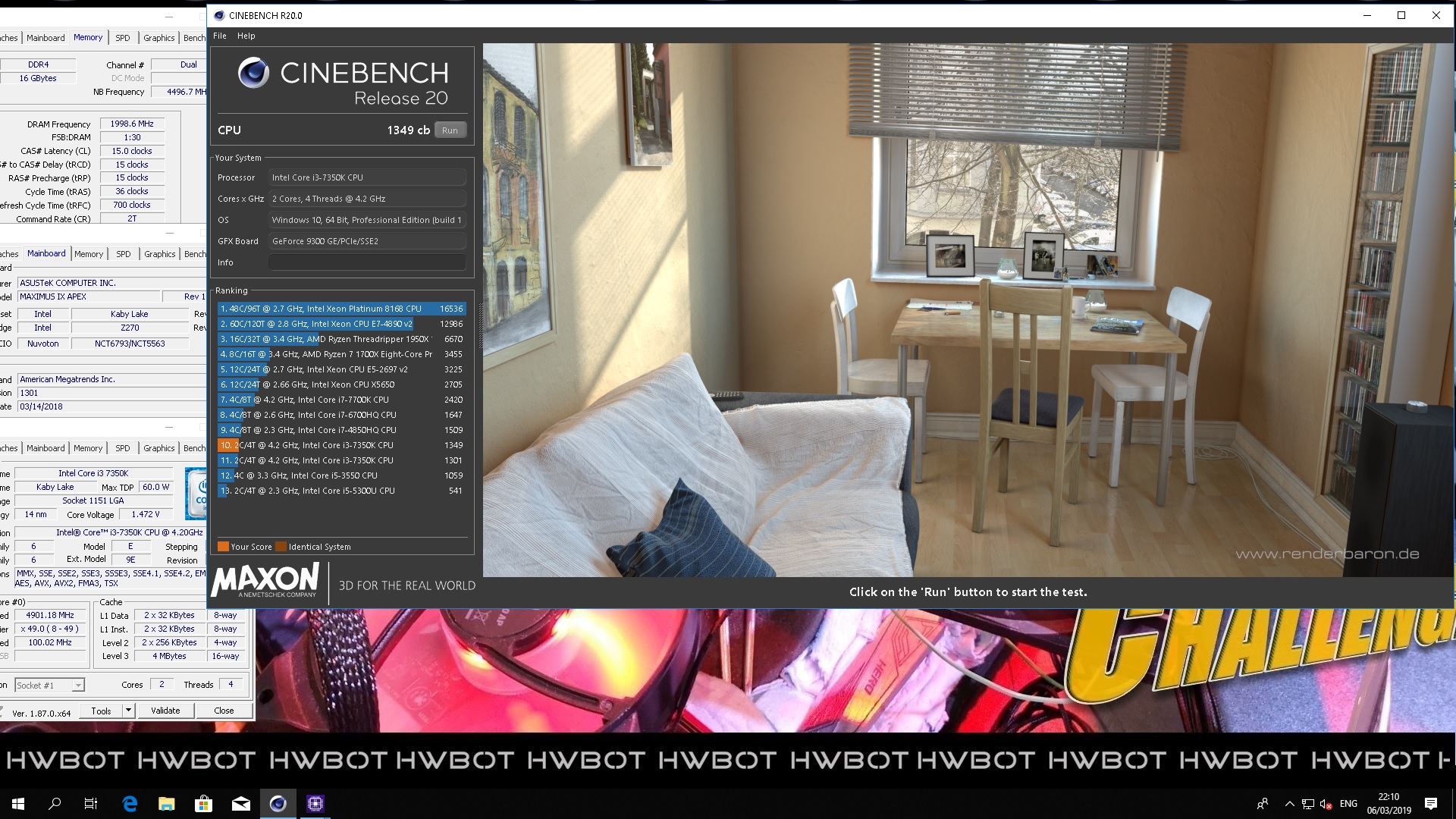Open Microsoft Store from the taskbar

203,803
